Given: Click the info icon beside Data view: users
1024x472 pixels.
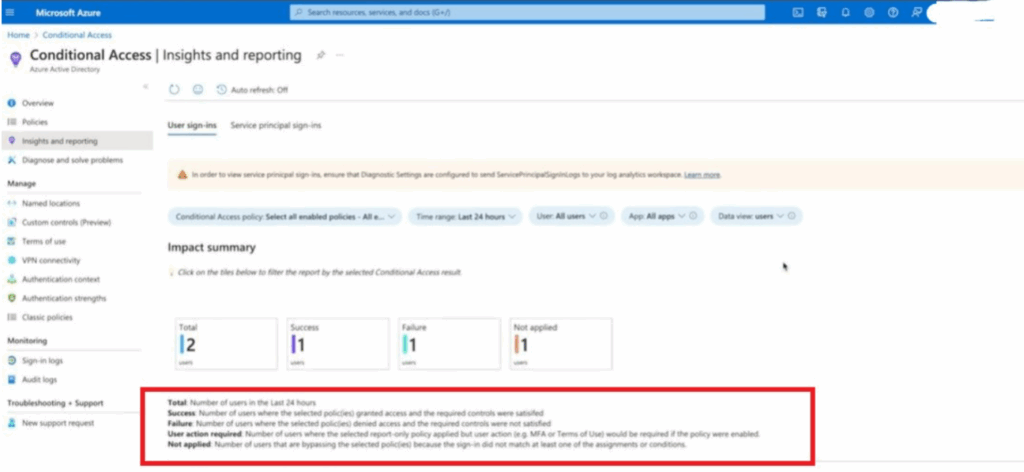Looking at the screenshot, I should click(x=792, y=216).
